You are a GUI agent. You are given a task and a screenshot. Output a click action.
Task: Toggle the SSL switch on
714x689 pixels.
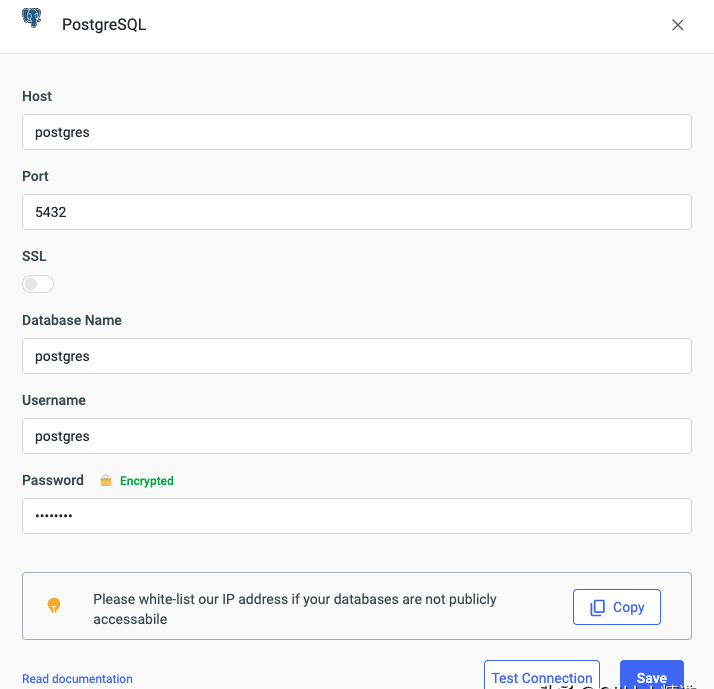coord(38,284)
